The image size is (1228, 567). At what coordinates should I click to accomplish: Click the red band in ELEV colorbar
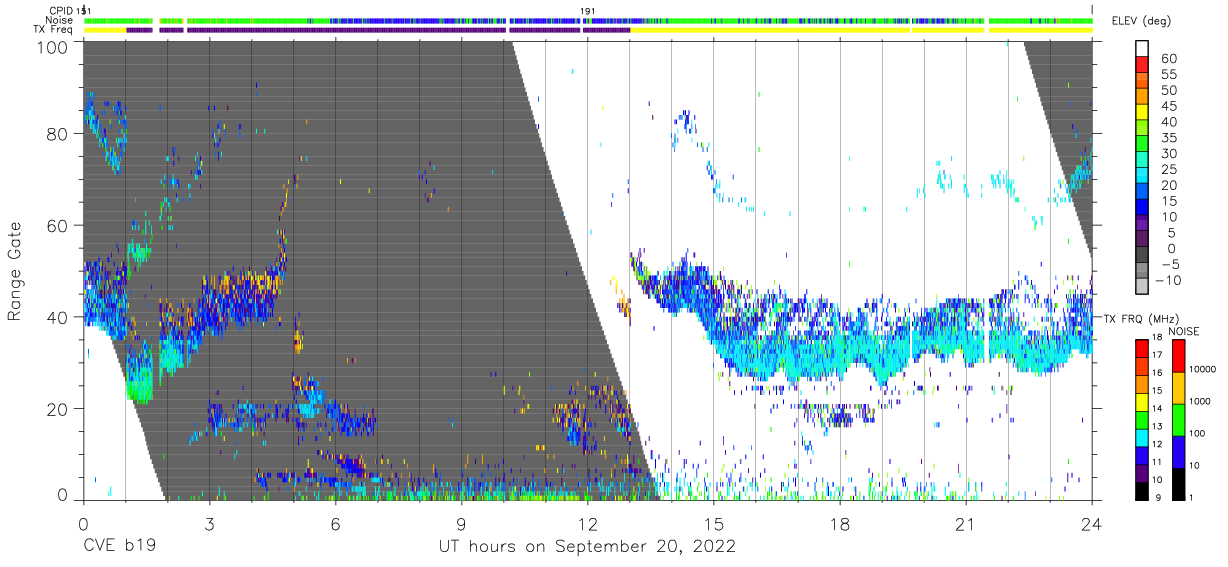point(1144,66)
